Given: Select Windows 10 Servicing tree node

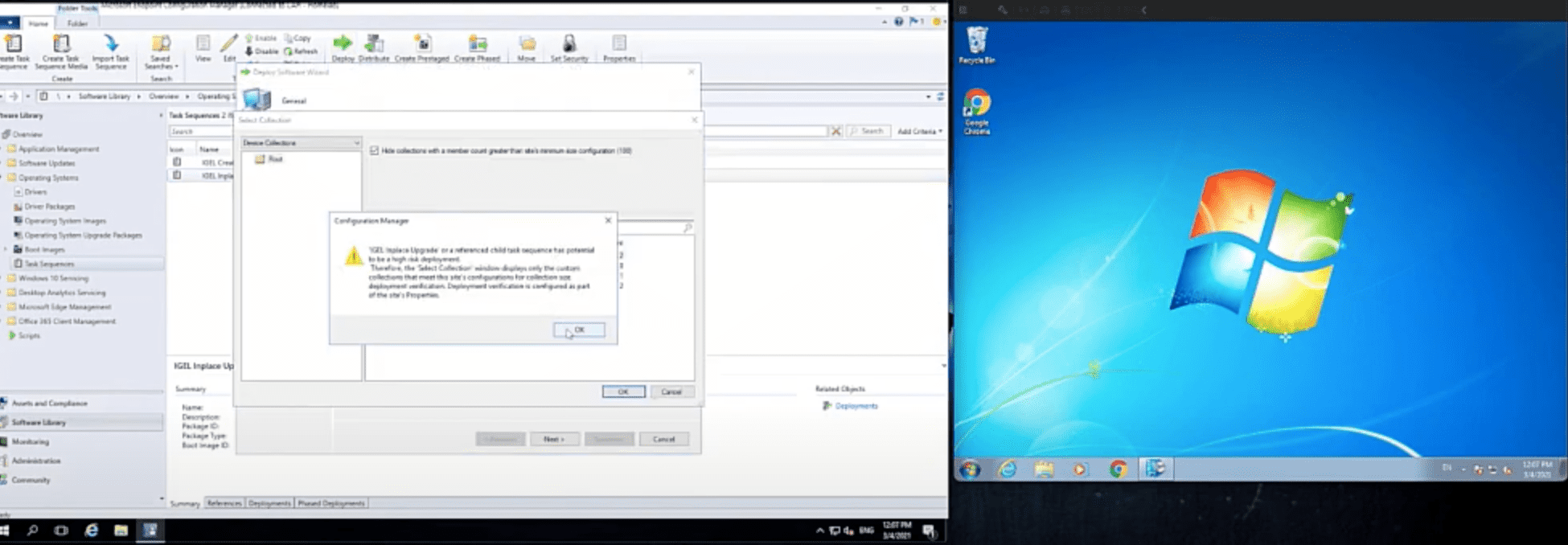Looking at the screenshot, I should click(53, 278).
